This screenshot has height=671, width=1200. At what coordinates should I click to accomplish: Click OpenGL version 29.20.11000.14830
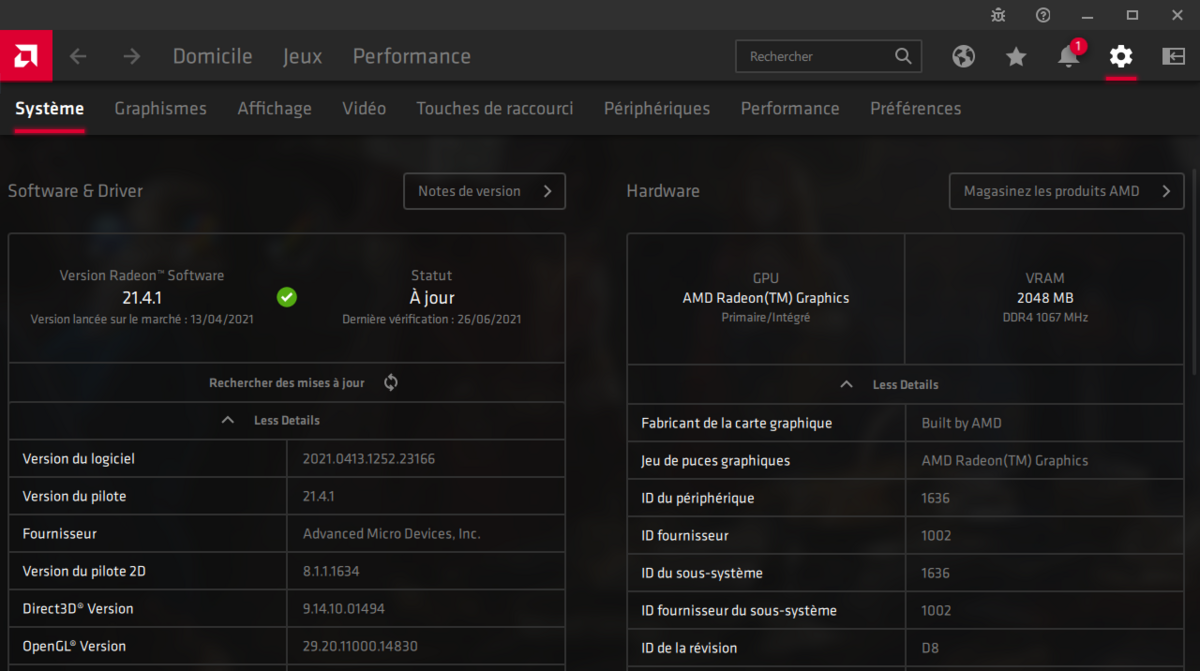(360, 646)
